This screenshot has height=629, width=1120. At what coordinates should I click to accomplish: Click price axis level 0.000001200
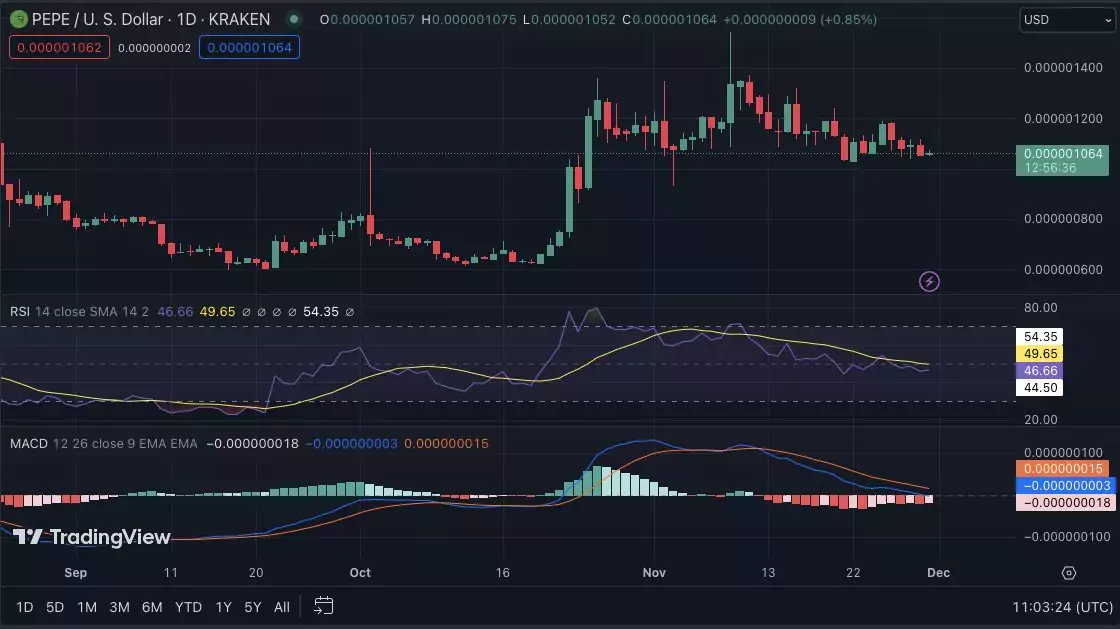1063,119
